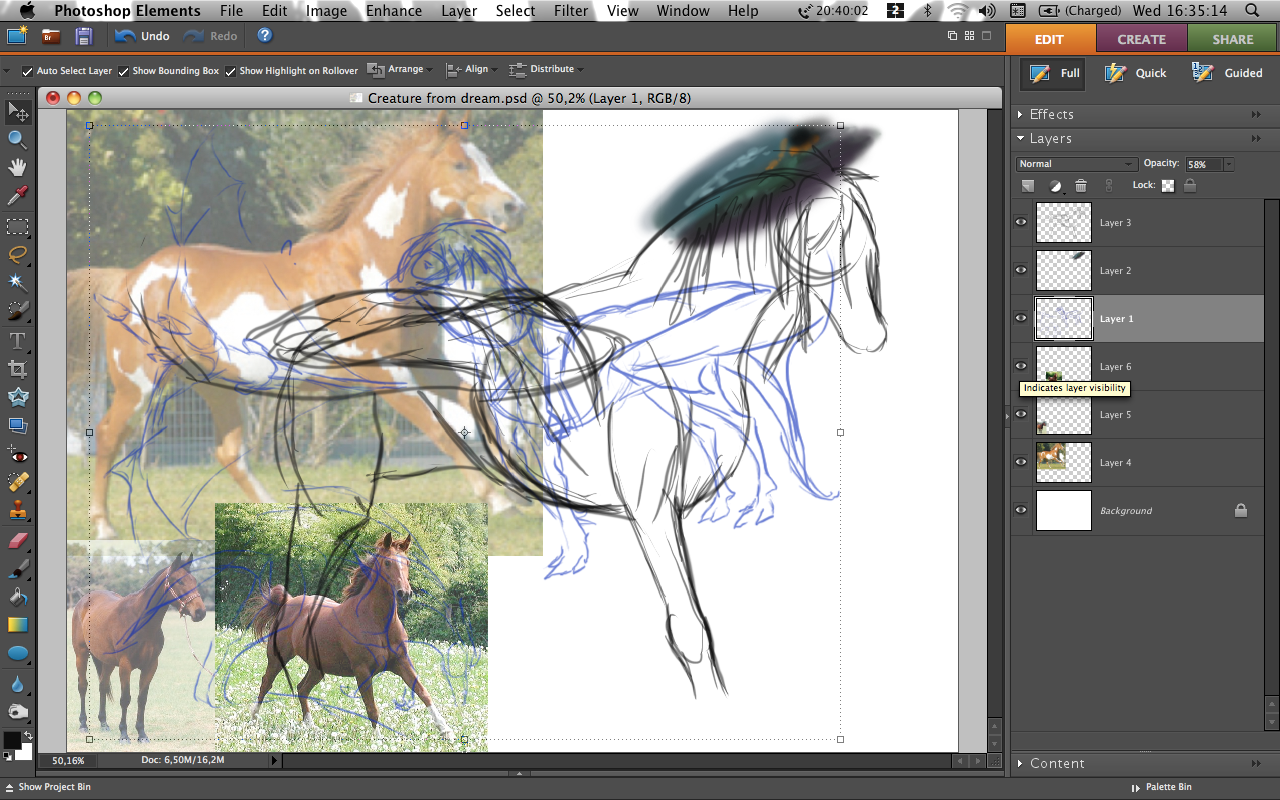Screen dimensions: 1280x800
Task: Click the Full edit mode button
Action: coord(1054,73)
